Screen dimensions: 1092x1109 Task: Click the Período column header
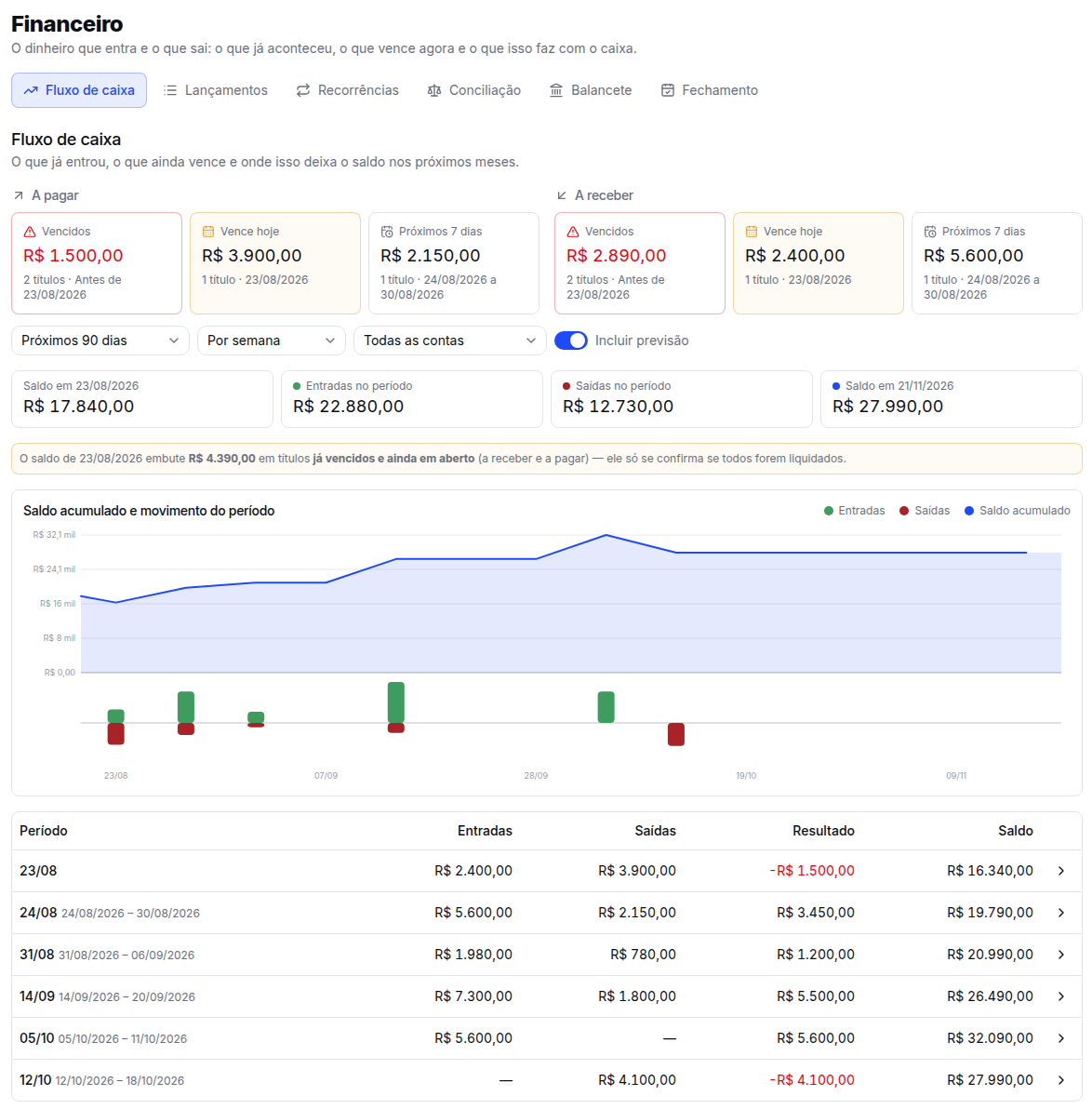tap(44, 831)
